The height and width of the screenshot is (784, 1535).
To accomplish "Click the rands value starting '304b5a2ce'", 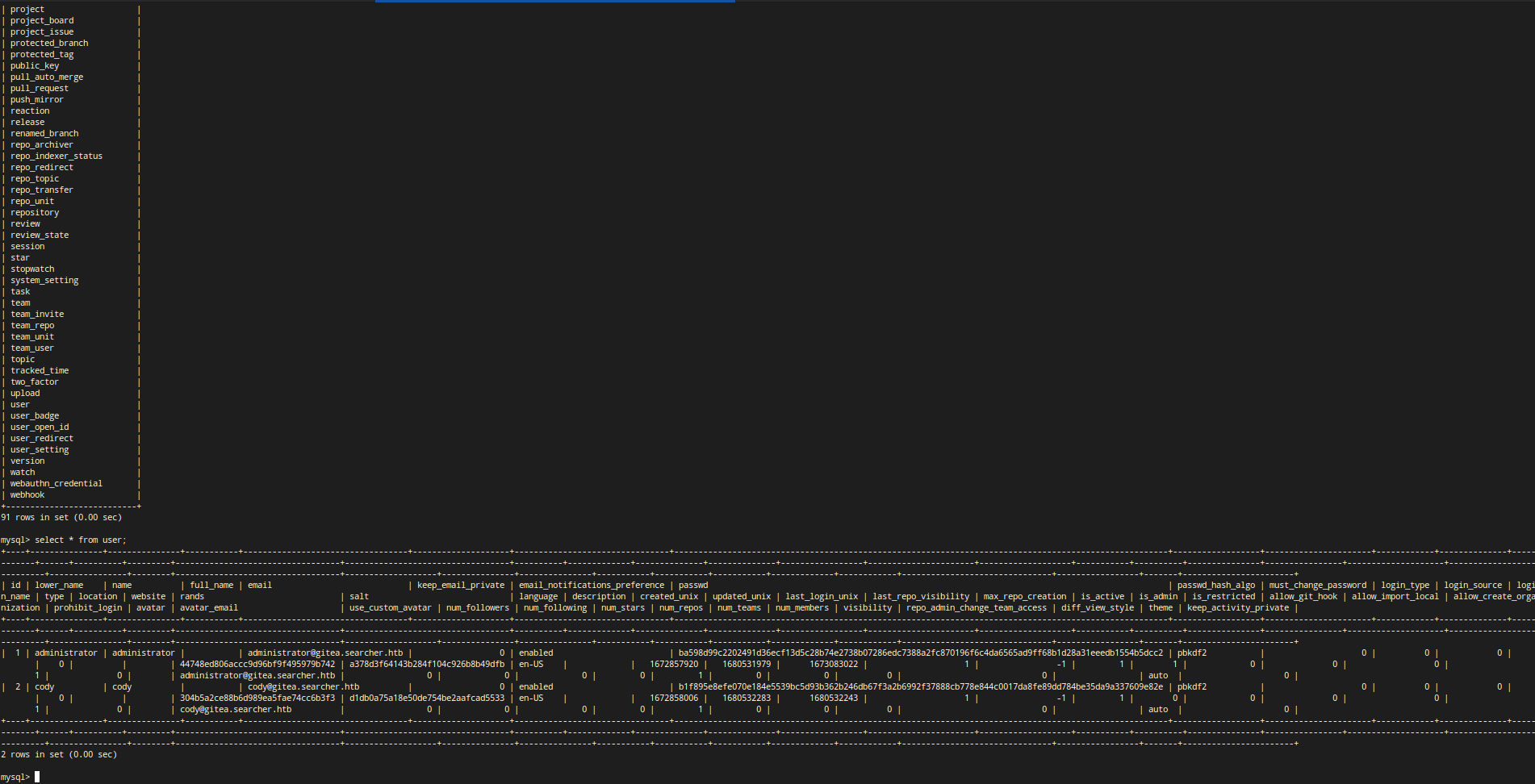I will click(x=257, y=698).
